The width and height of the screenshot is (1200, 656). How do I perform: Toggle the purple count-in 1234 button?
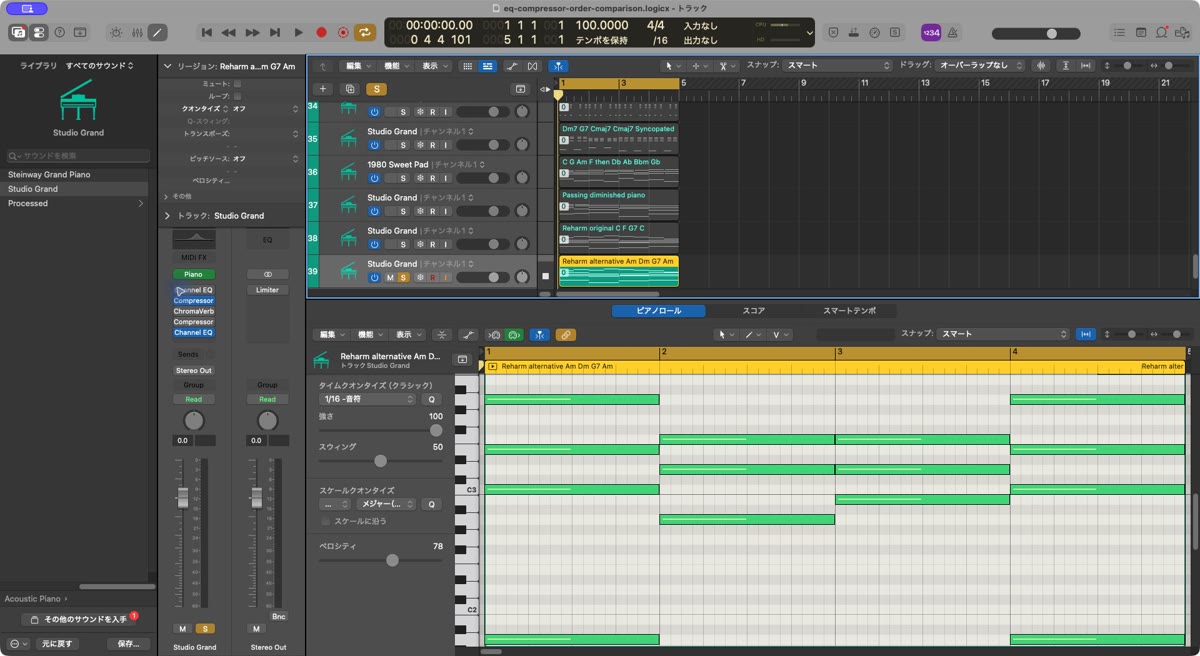[931, 32]
